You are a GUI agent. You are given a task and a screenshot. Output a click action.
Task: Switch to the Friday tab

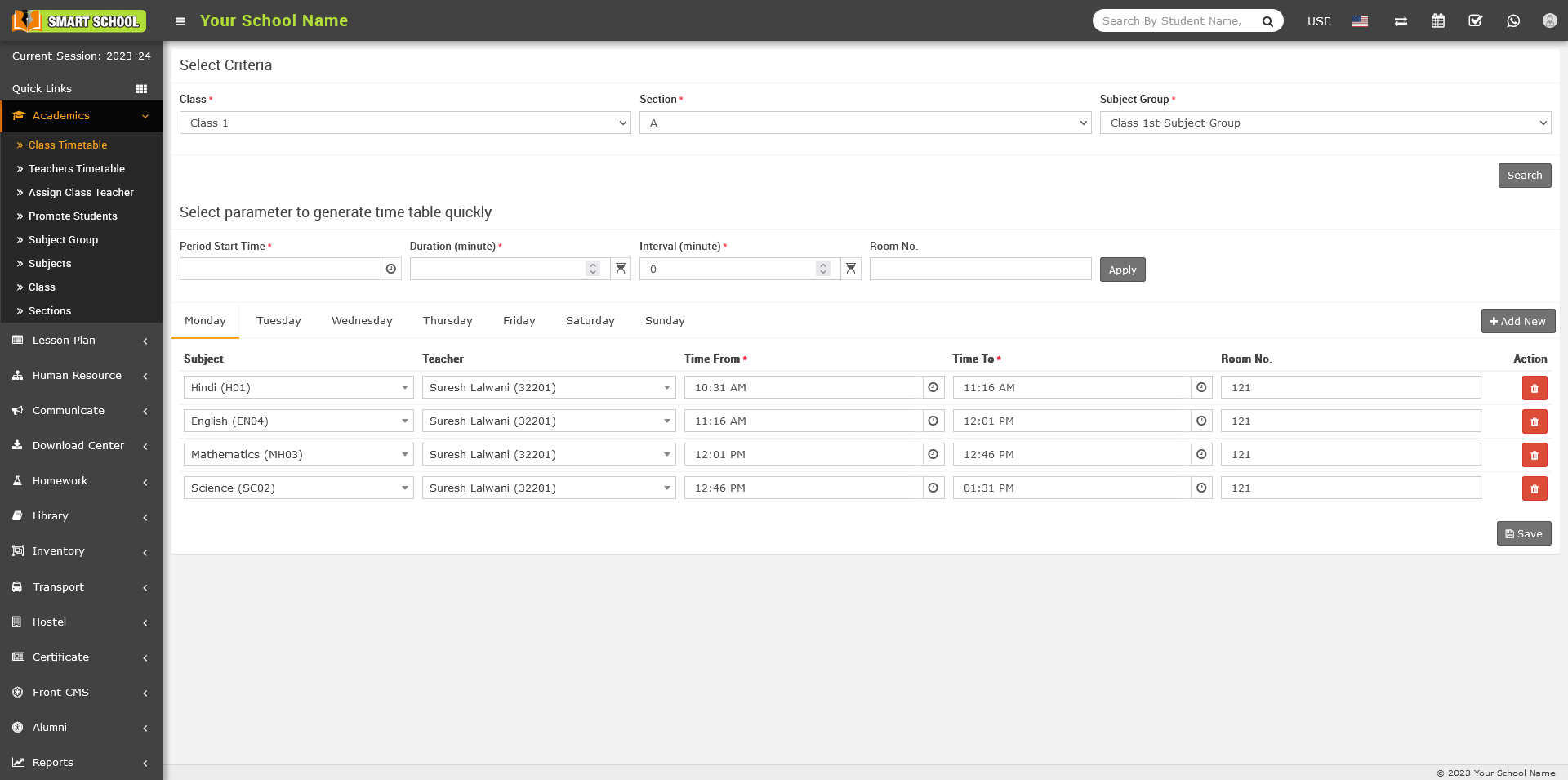[x=519, y=321]
